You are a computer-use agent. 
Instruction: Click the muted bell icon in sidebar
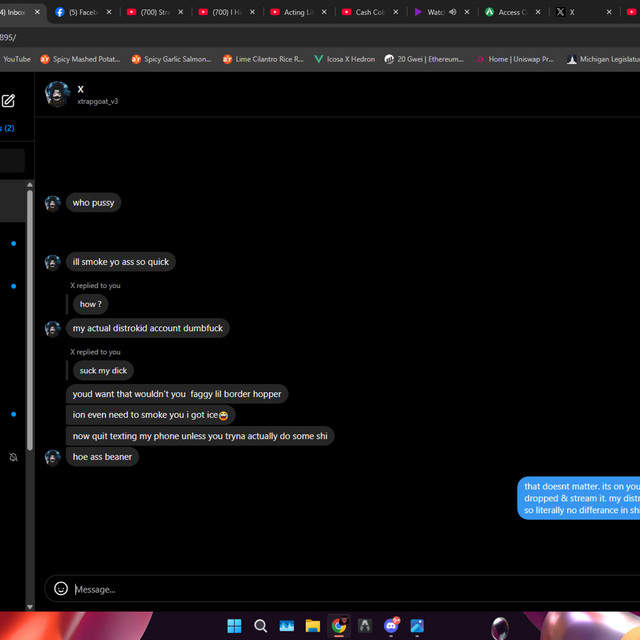tap(13, 457)
